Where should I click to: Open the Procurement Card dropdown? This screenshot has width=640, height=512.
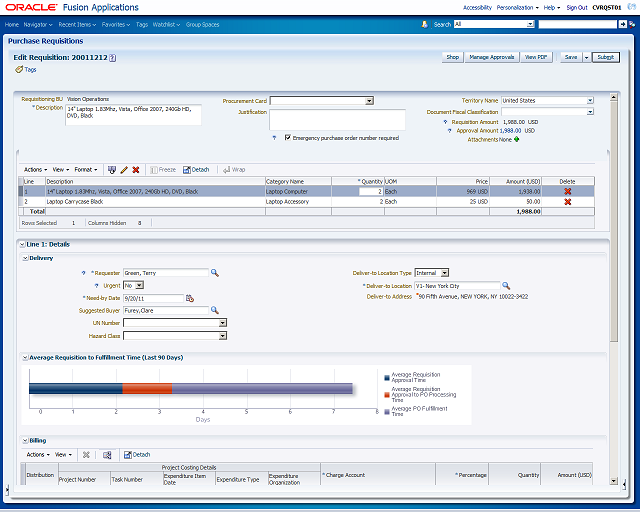coord(369,101)
